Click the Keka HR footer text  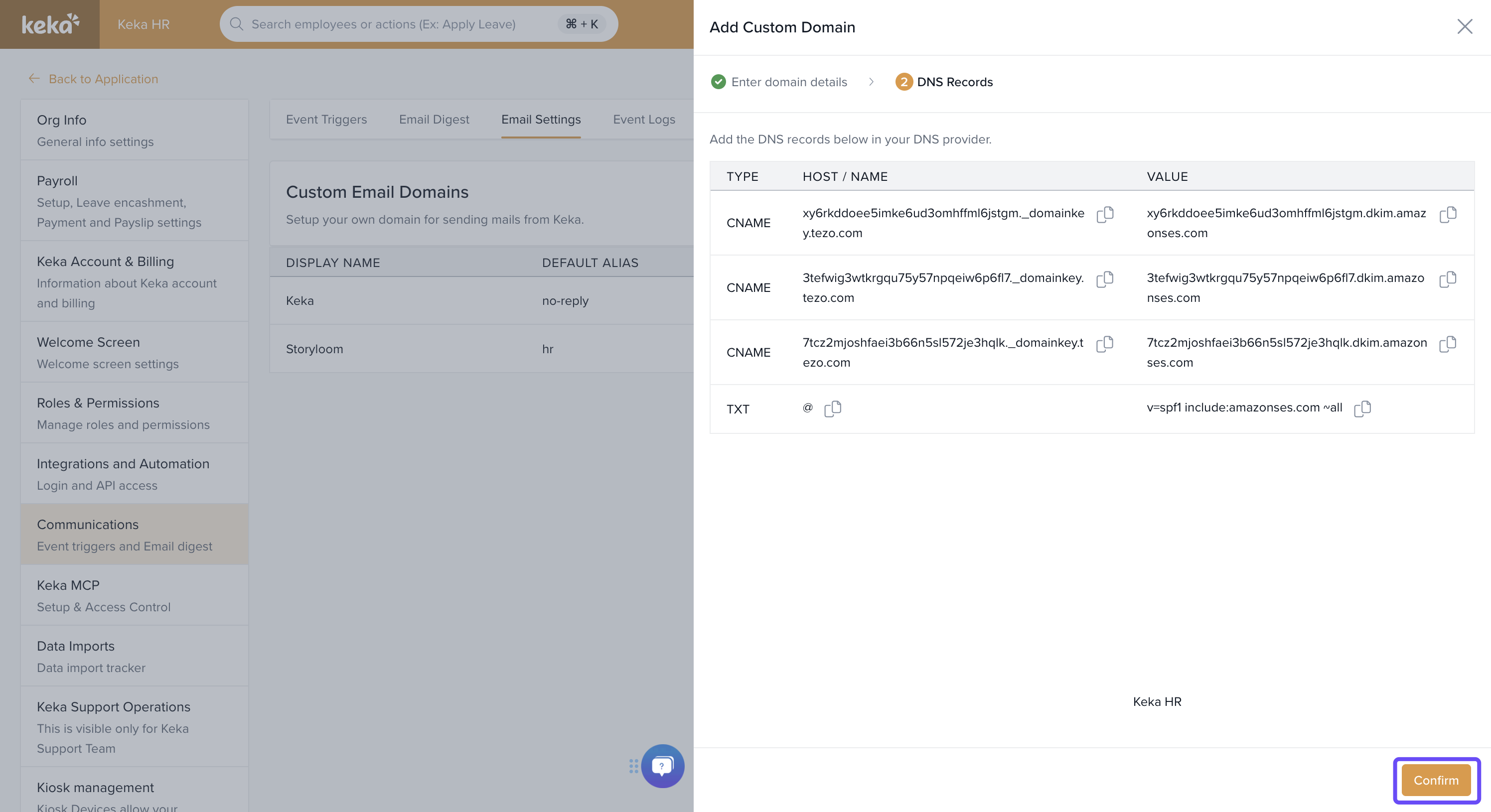(1157, 701)
